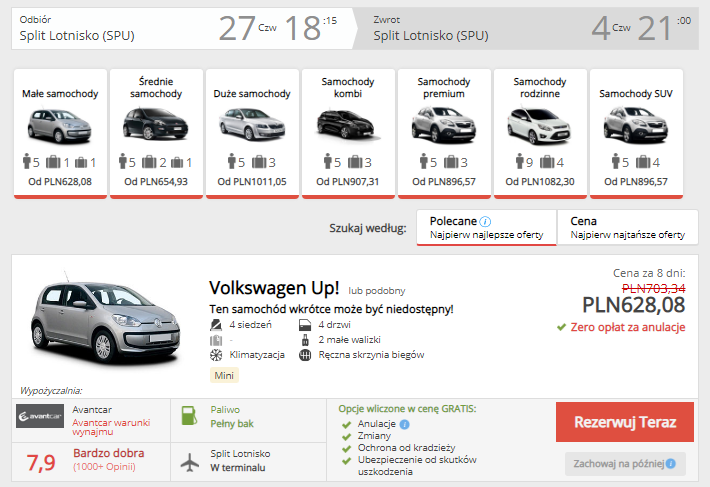The image size is (710, 487).
Task: Click the 7,9 rating score
Action: point(41,463)
